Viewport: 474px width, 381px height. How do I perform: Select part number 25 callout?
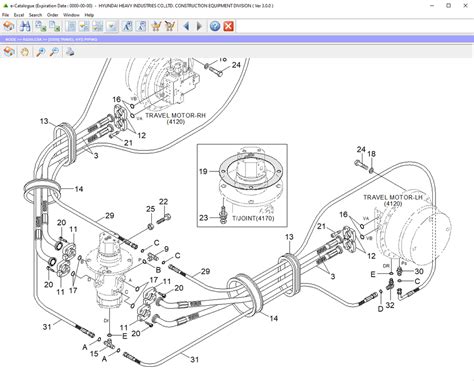(151, 209)
